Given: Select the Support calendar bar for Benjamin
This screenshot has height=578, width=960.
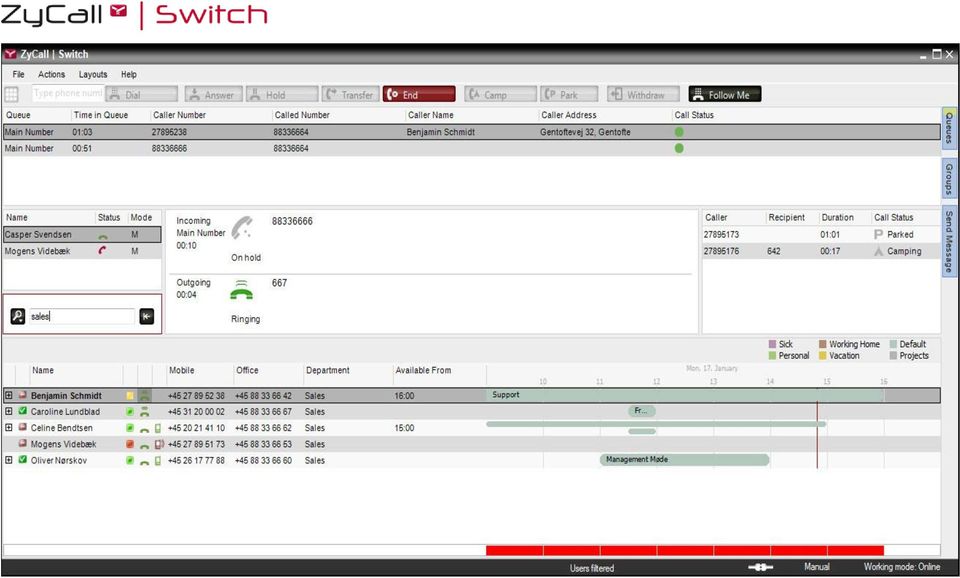Looking at the screenshot, I should pos(686,396).
